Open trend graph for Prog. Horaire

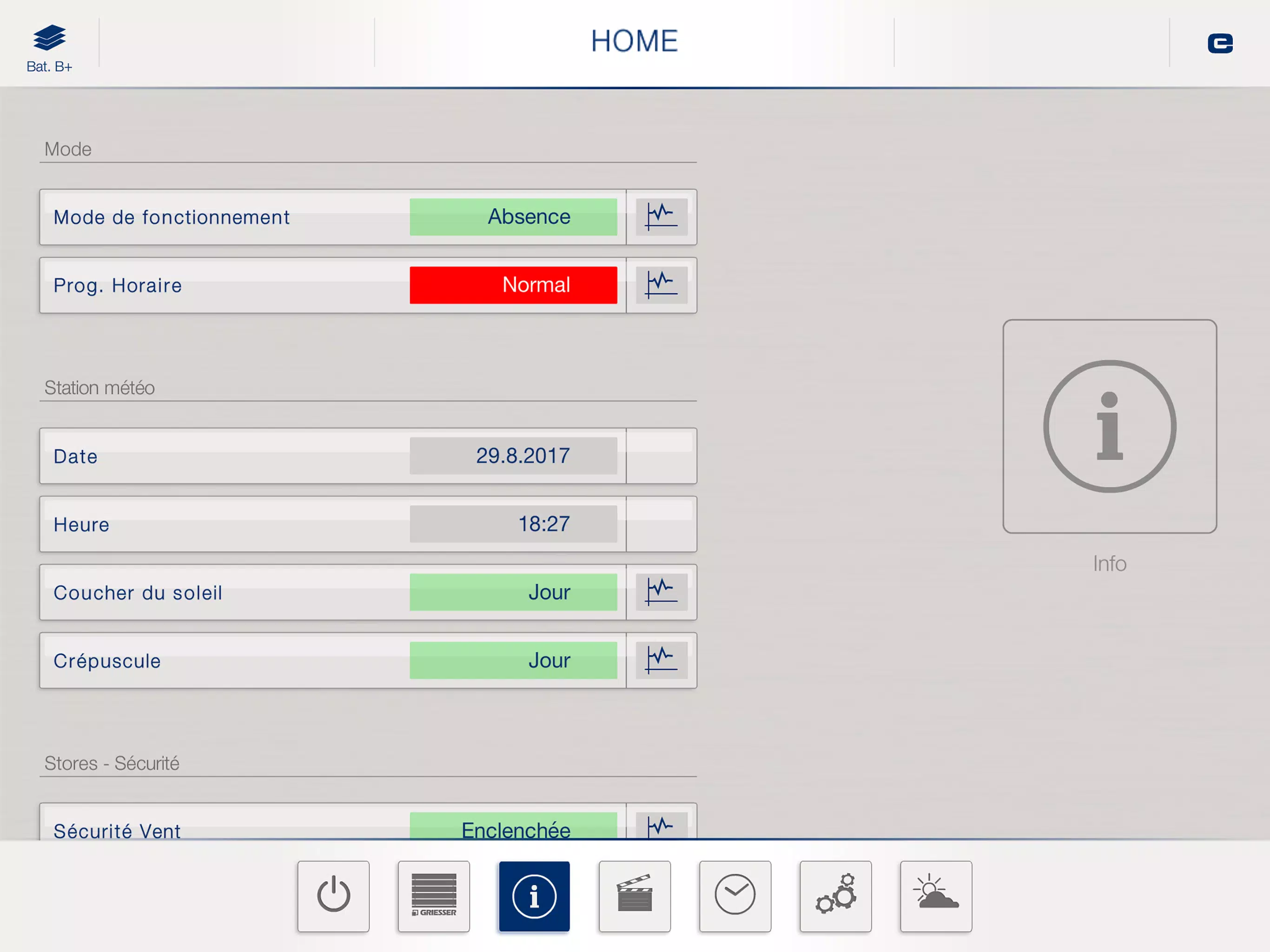[661, 285]
